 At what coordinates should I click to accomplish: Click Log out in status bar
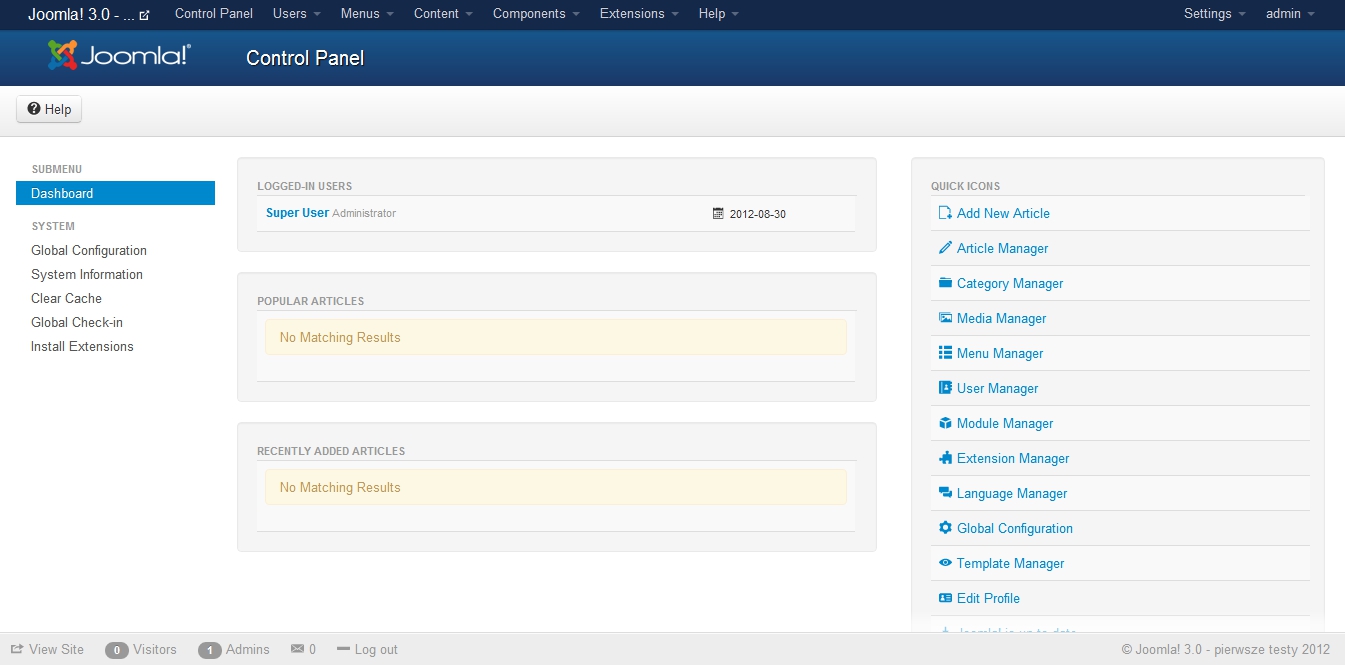coord(367,649)
